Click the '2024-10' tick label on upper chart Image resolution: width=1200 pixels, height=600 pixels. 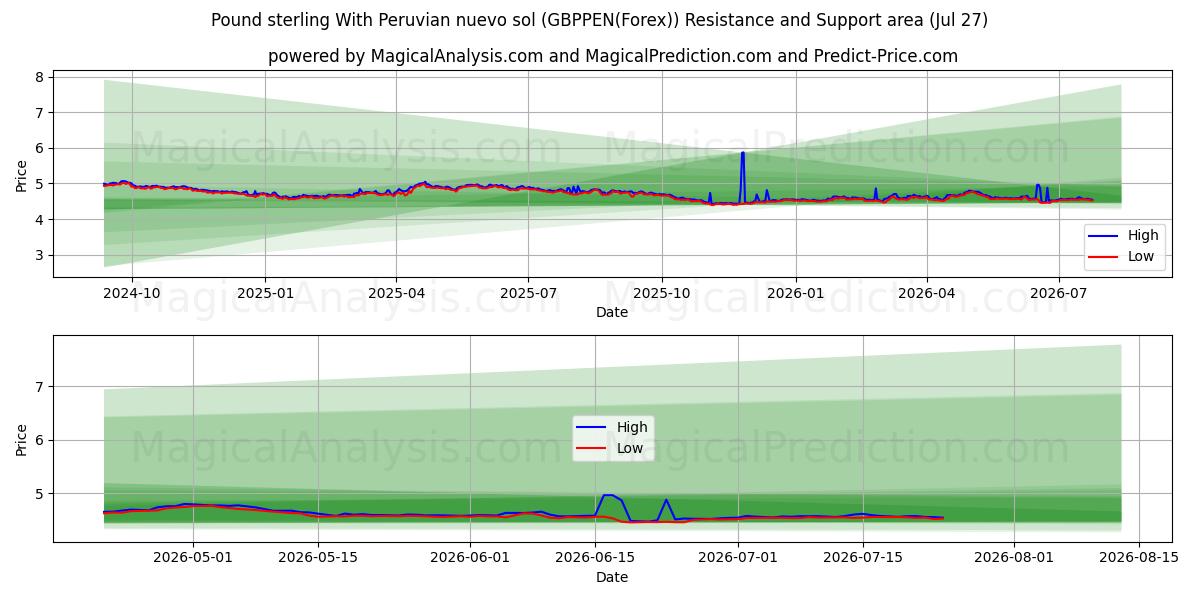pyautogui.click(x=132, y=294)
